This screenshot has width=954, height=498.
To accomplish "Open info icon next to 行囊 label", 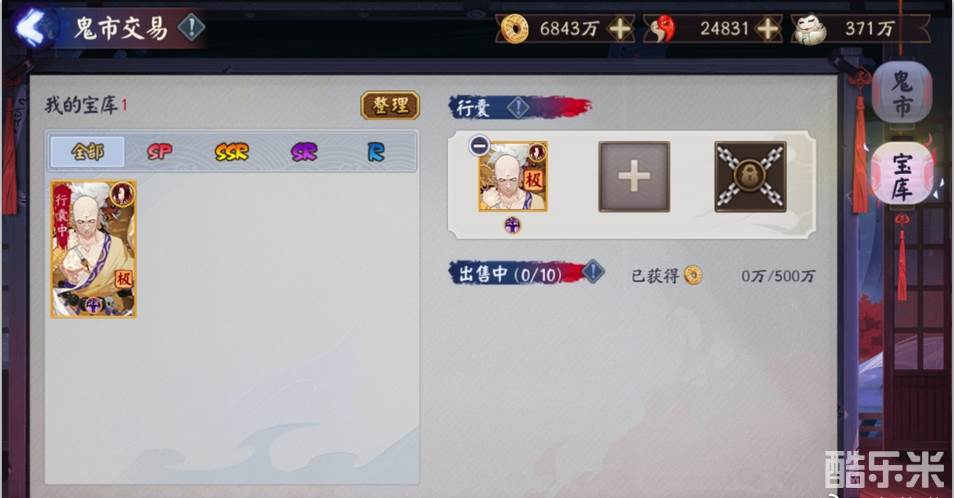I will coord(518,108).
